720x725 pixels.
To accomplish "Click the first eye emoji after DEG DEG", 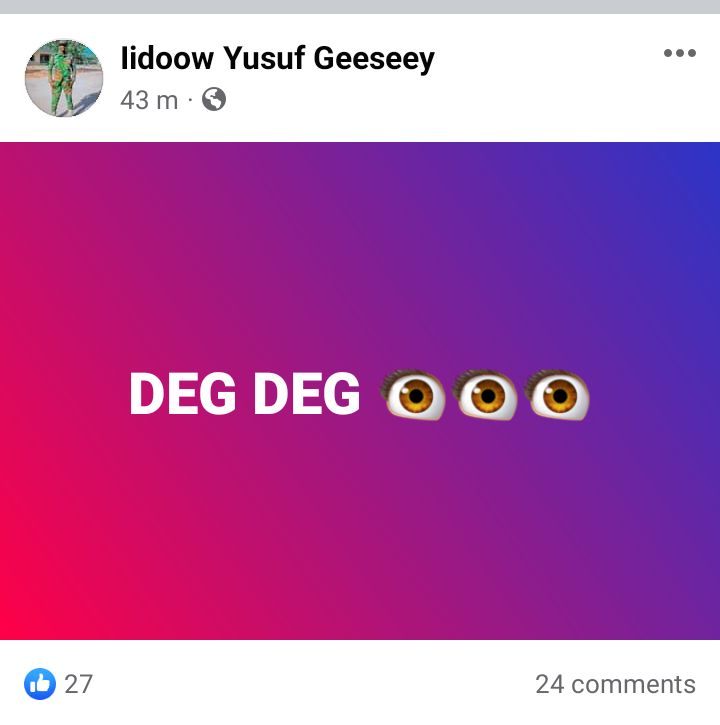I will point(412,394).
